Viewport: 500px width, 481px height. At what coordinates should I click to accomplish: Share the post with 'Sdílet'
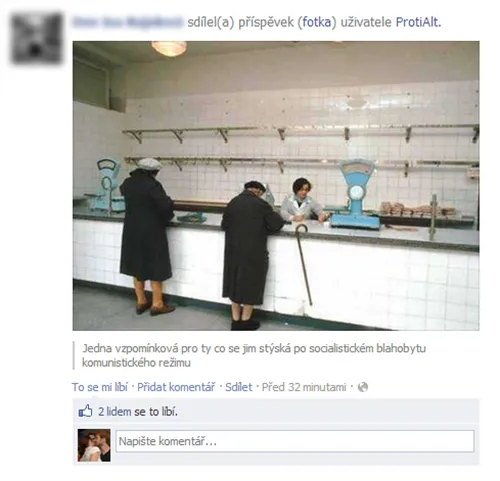click(239, 387)
